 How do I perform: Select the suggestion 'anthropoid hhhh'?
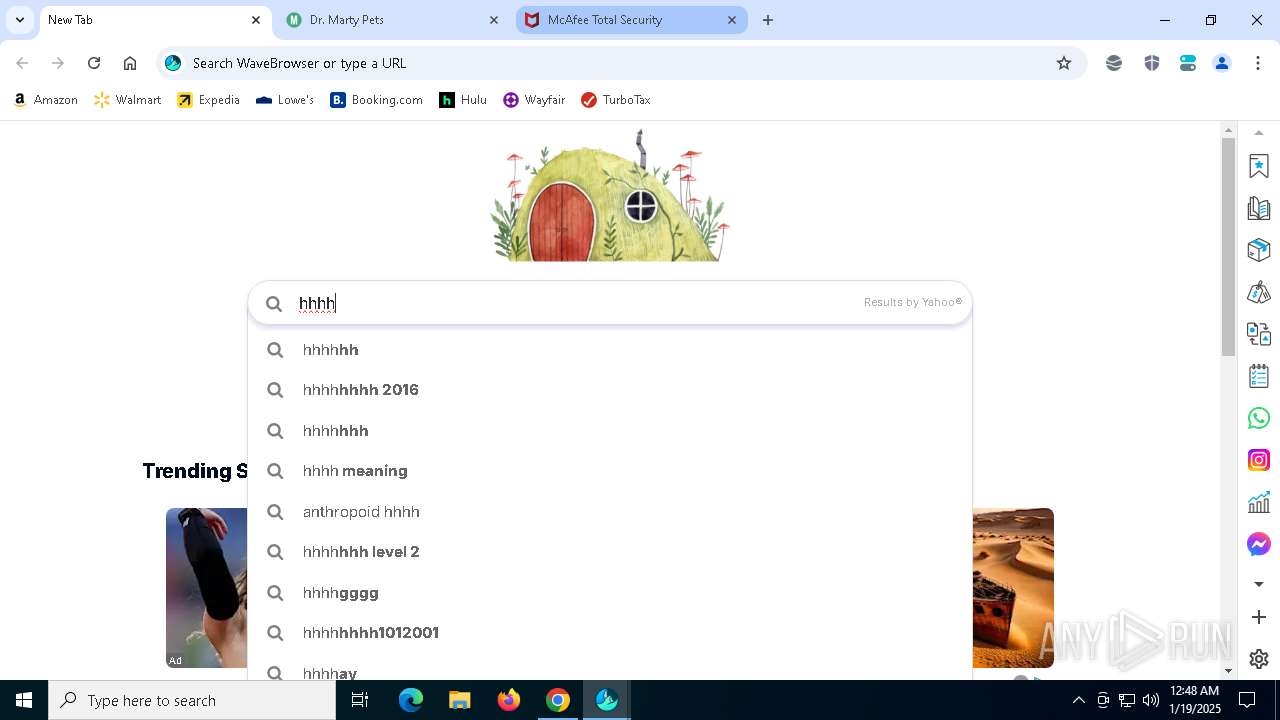[x=610, y=512]
